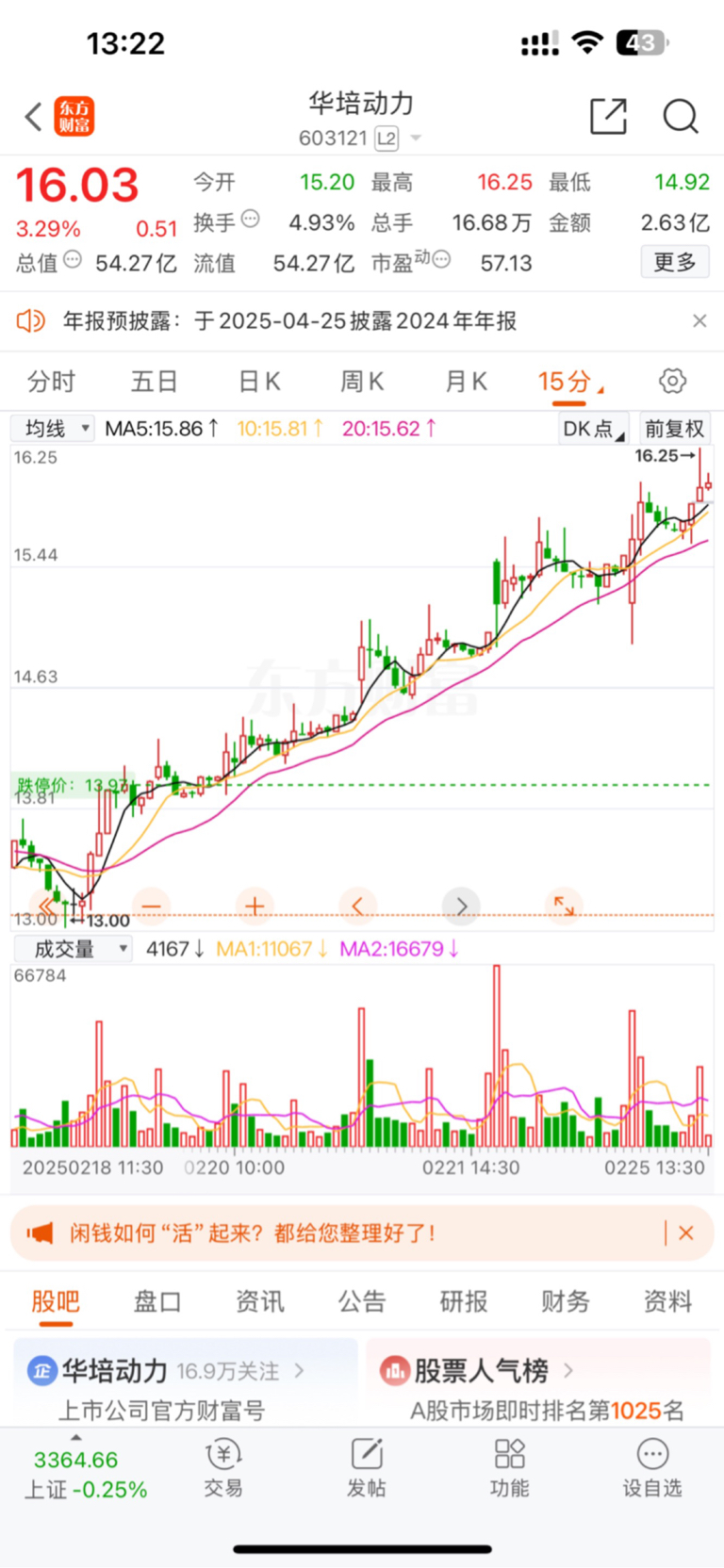Tap the info icon next to 总值
Screen dimensions: 724x1568
(x=73, y=259)
